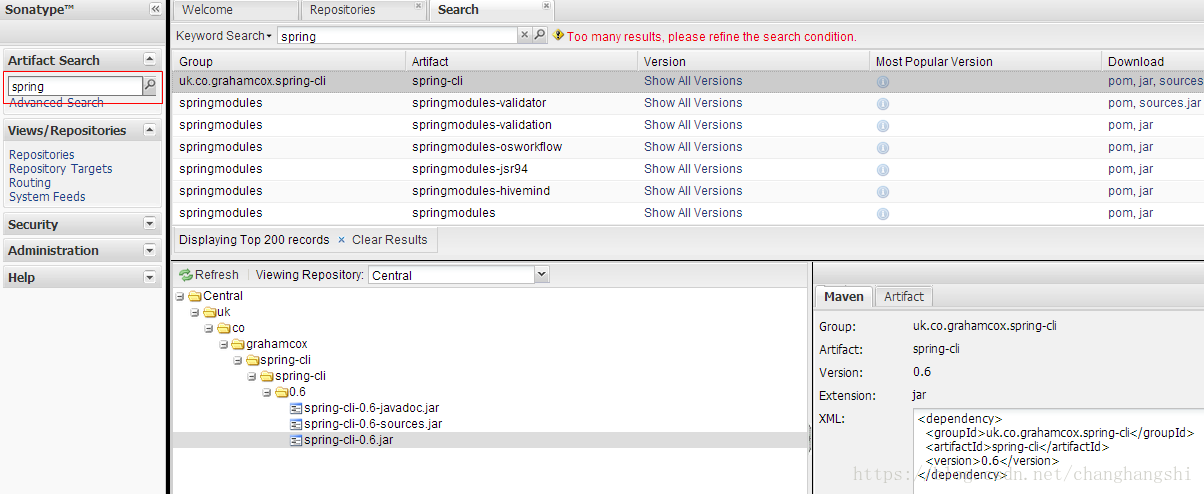Focus the keyword search text field
This screenshot has width=1204, height=494.
point(397,36)
